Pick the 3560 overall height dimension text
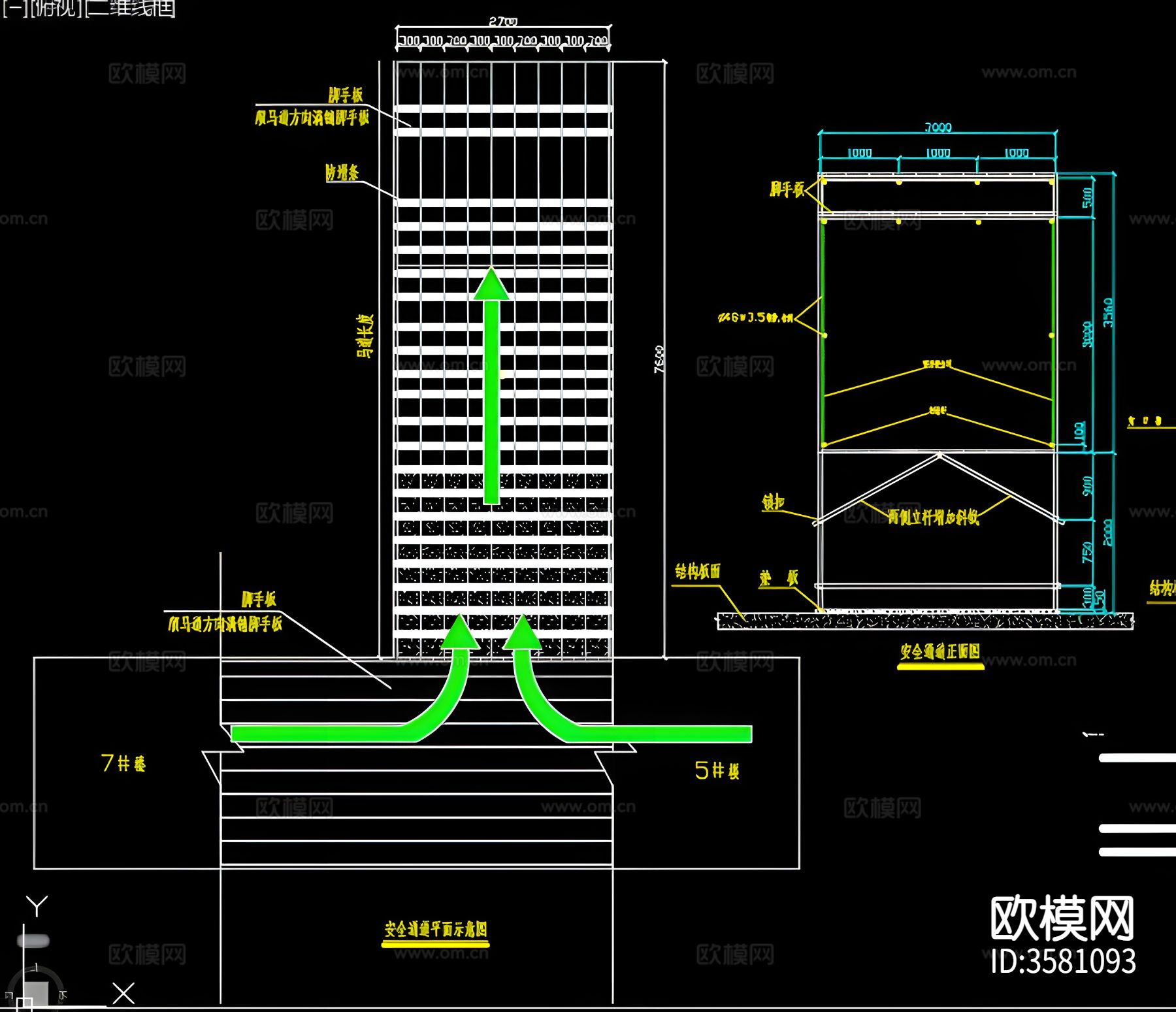Screen dimensions: 1176x1012 point(1108,312)
